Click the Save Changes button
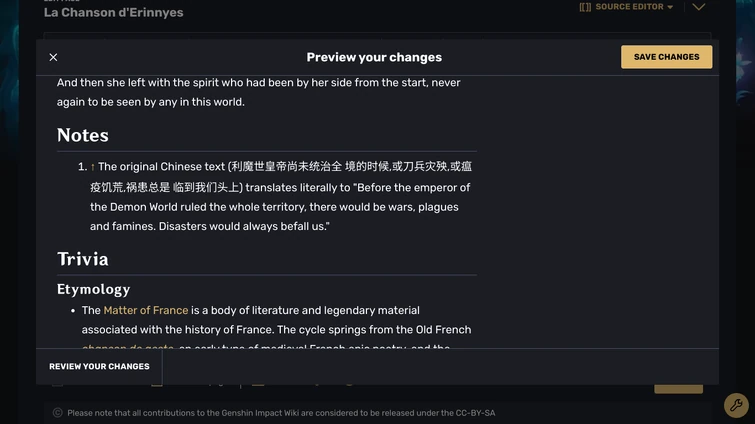The image size is (755, 424). [666, 57]
